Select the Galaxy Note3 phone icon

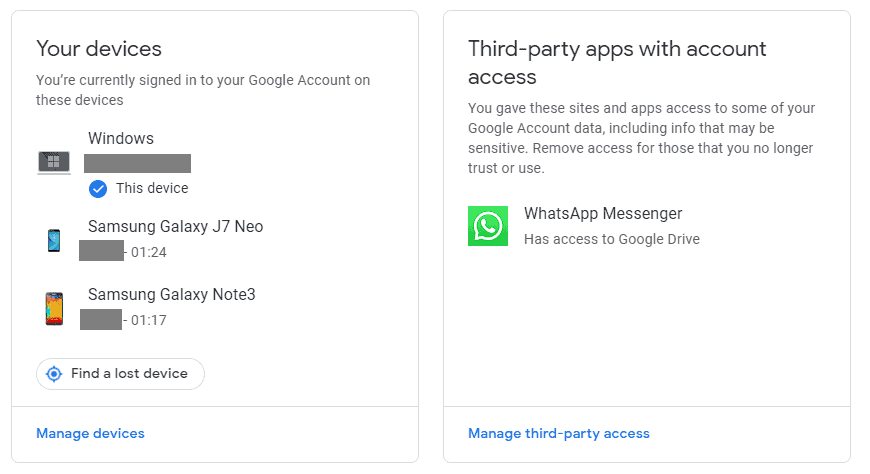click(x=54, y=308)
